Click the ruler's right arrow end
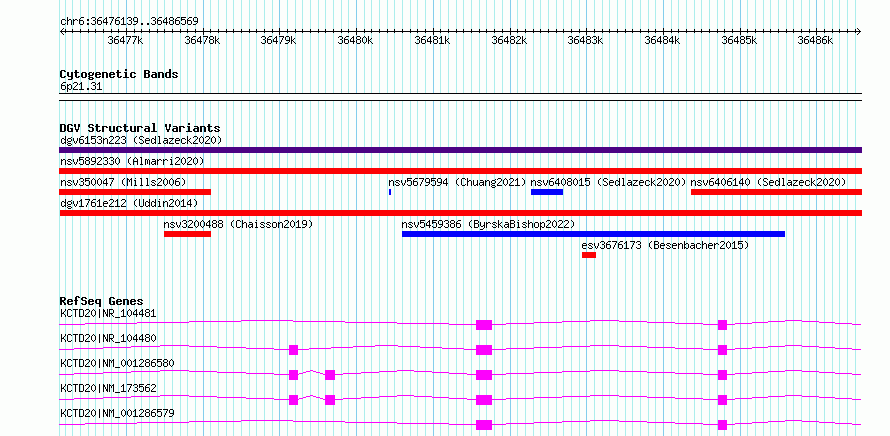 coord(859,32)
